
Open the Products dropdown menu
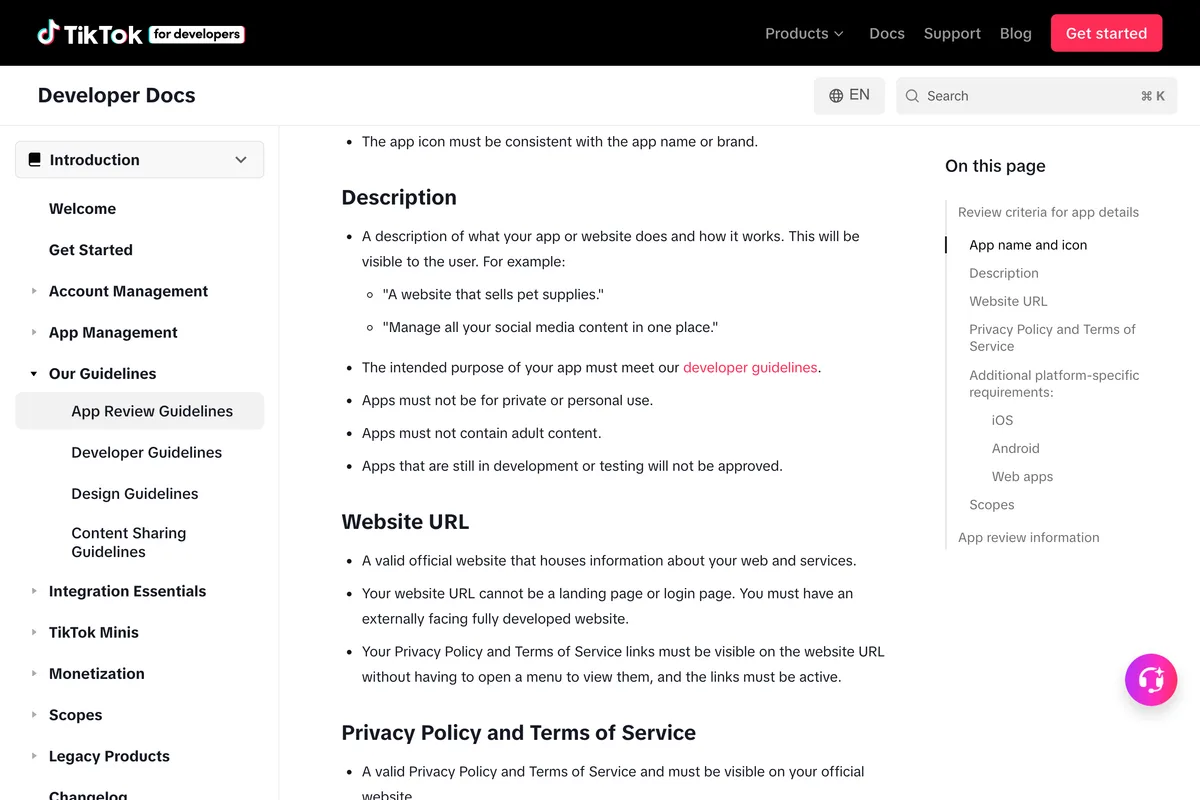(x=805, y=33)
